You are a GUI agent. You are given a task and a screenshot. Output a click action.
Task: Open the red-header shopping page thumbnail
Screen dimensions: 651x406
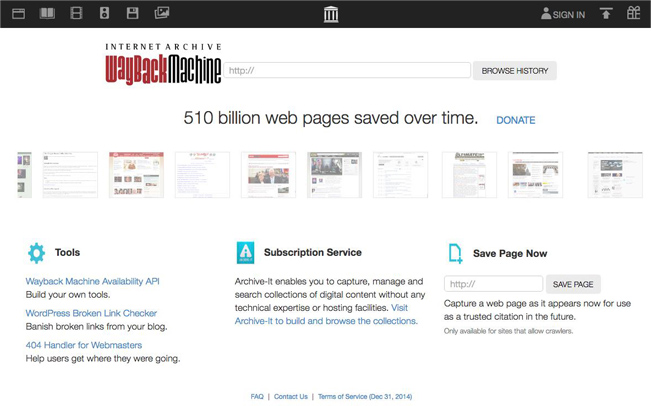pyautogui.click(x=136, y=175)
